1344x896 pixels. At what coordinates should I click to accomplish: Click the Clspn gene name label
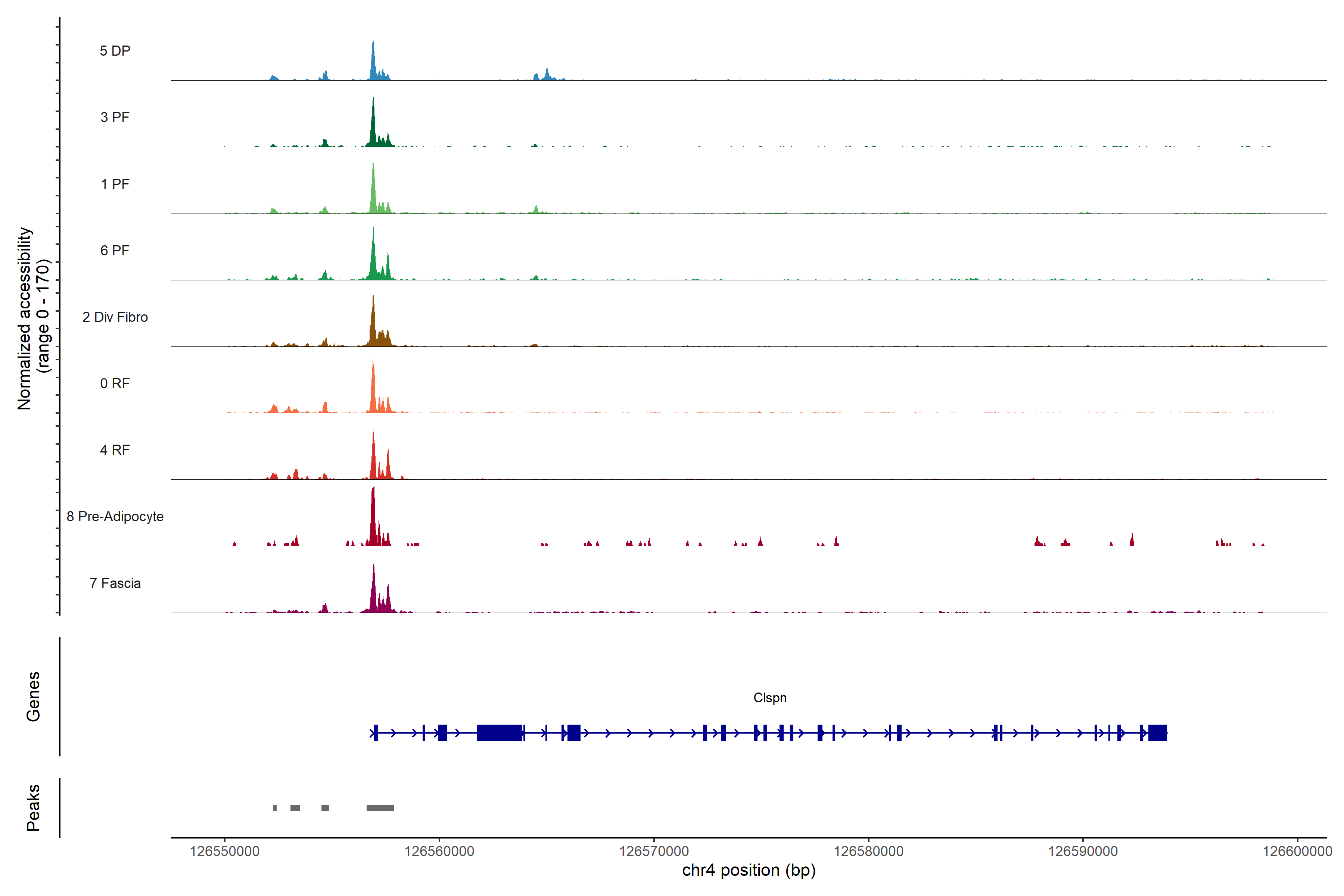(x=770, y=698)
